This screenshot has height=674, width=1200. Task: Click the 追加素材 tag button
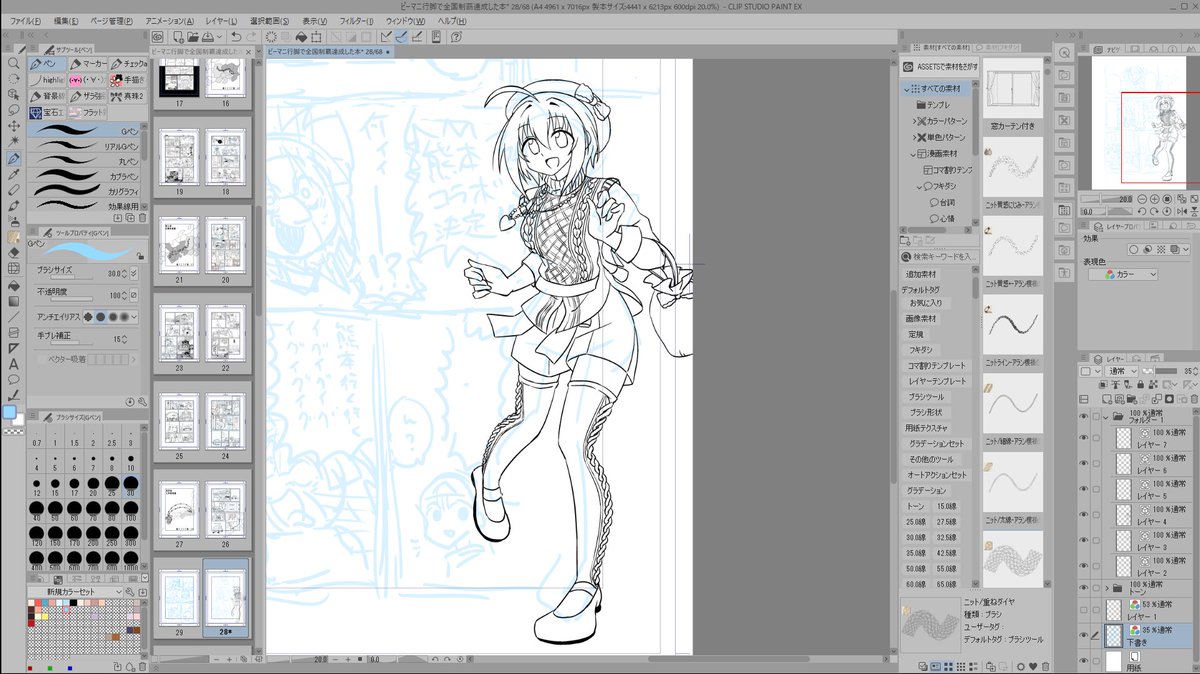922,273
